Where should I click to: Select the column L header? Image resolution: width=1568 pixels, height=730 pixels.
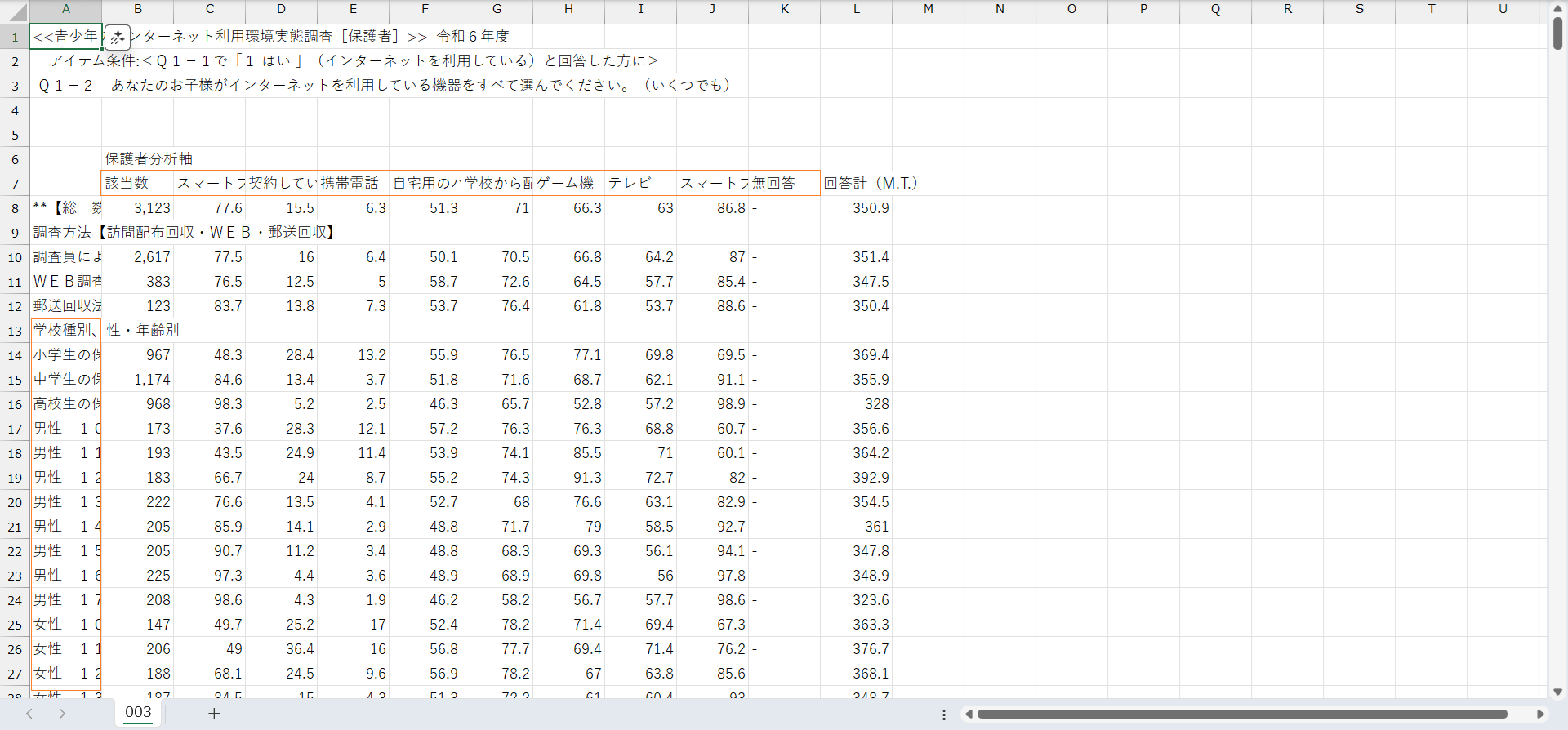pos(856,9)
